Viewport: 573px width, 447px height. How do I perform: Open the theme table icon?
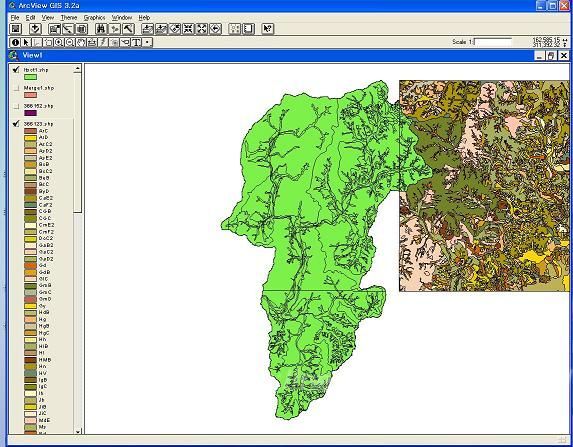(81, 29)
